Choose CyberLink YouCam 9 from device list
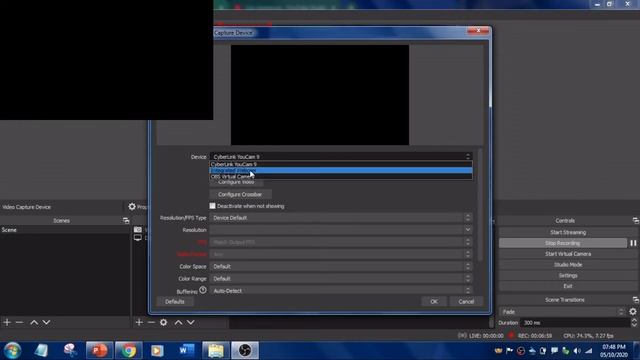Screen dimensions: 640x360 (341, 164)
